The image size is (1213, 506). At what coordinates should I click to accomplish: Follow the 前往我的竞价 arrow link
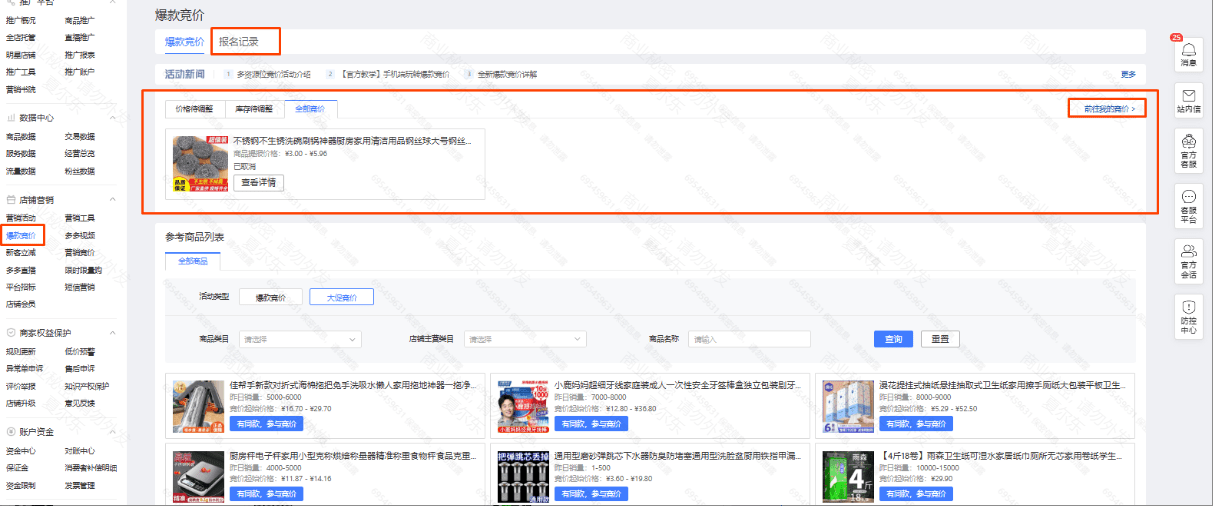coord(1106,108)
